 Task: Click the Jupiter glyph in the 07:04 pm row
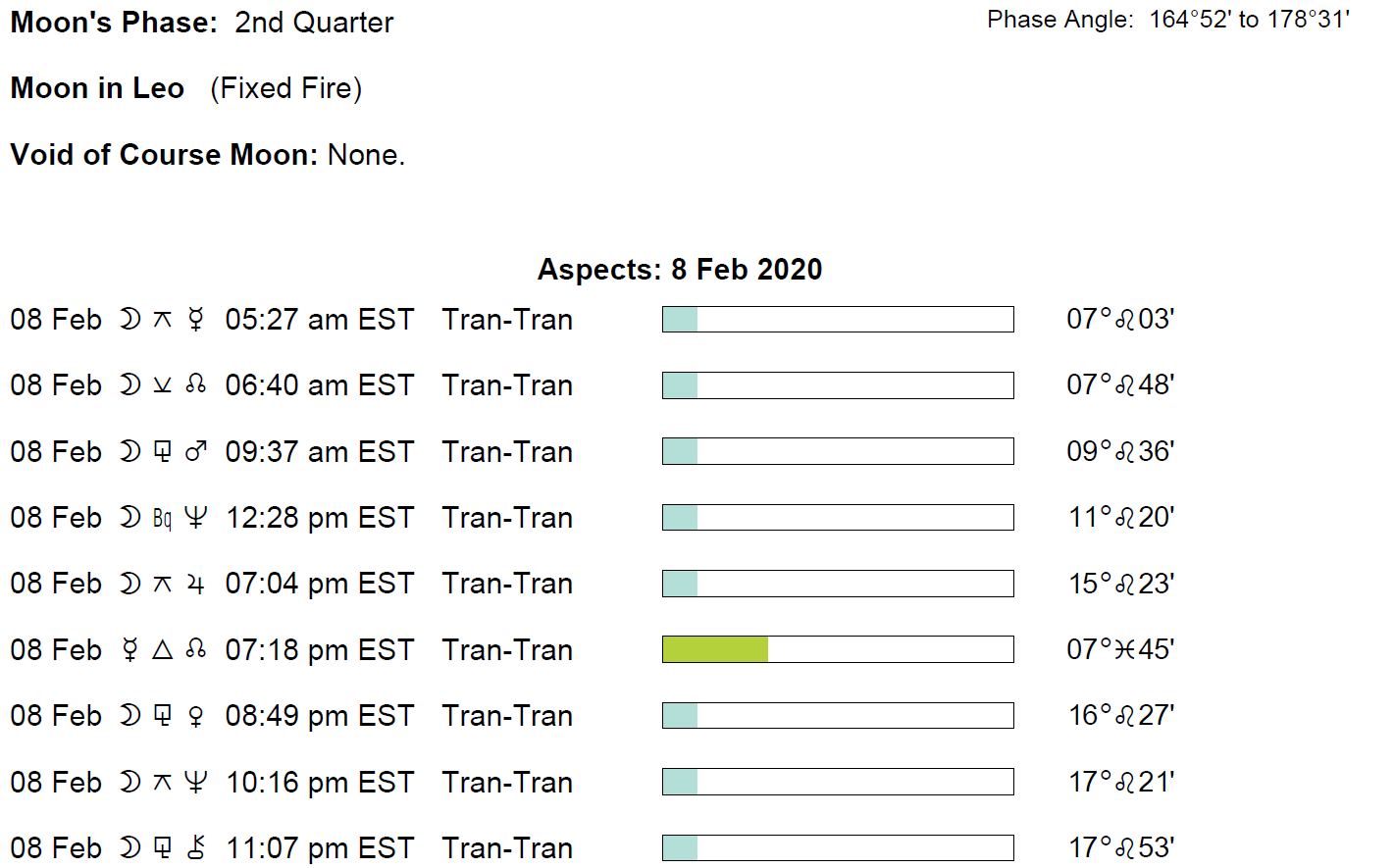pyautogui.click(x=196, y=584)
